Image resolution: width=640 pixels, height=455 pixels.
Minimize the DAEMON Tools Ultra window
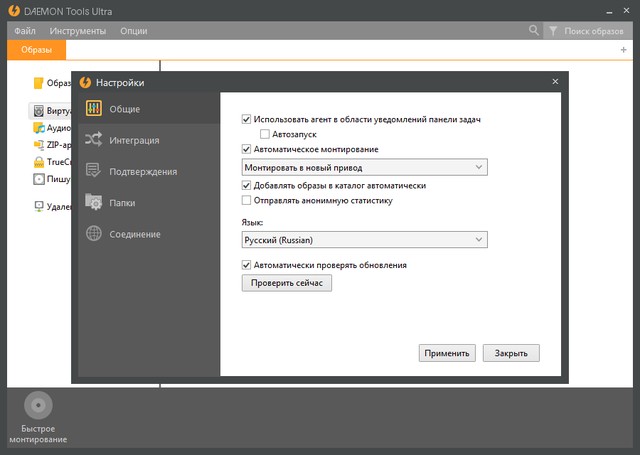609,12
